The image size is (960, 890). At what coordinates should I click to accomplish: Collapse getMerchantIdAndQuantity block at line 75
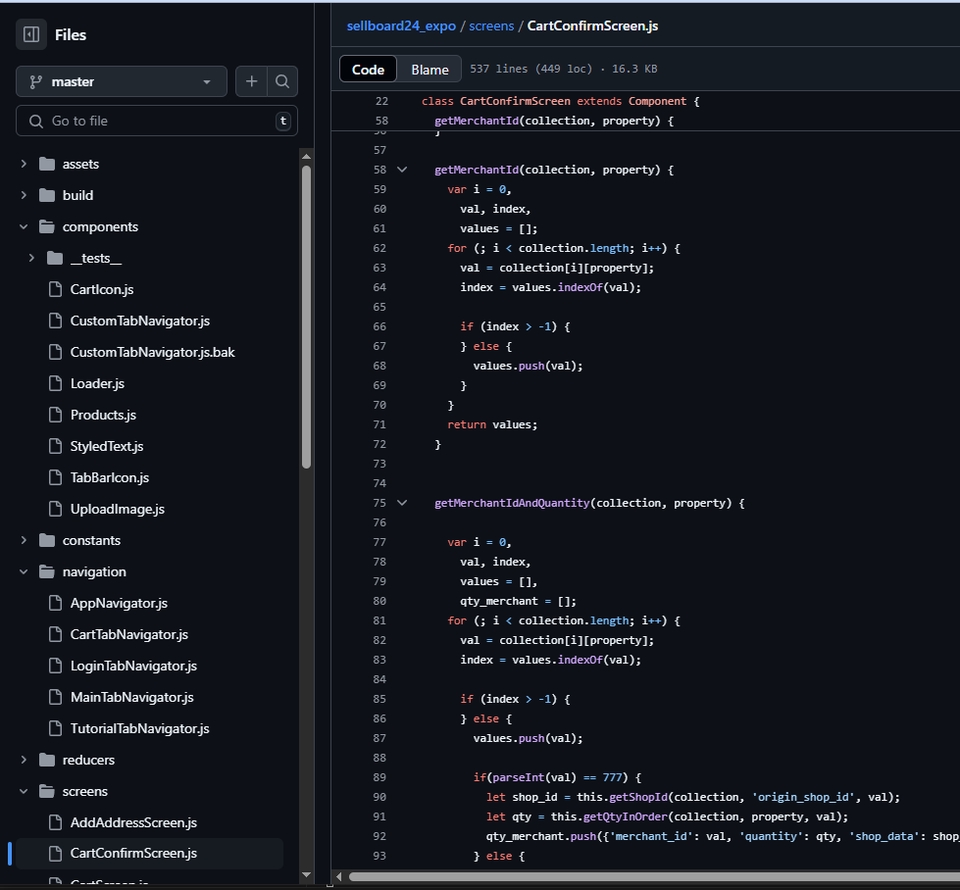(402, 502)
